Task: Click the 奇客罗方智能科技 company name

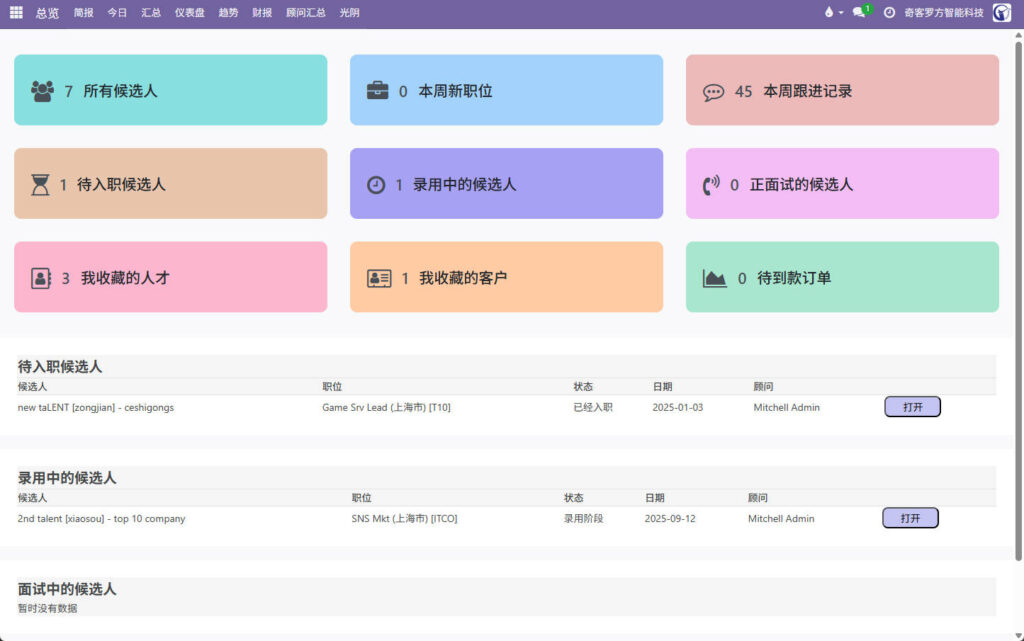Action: 946,12
